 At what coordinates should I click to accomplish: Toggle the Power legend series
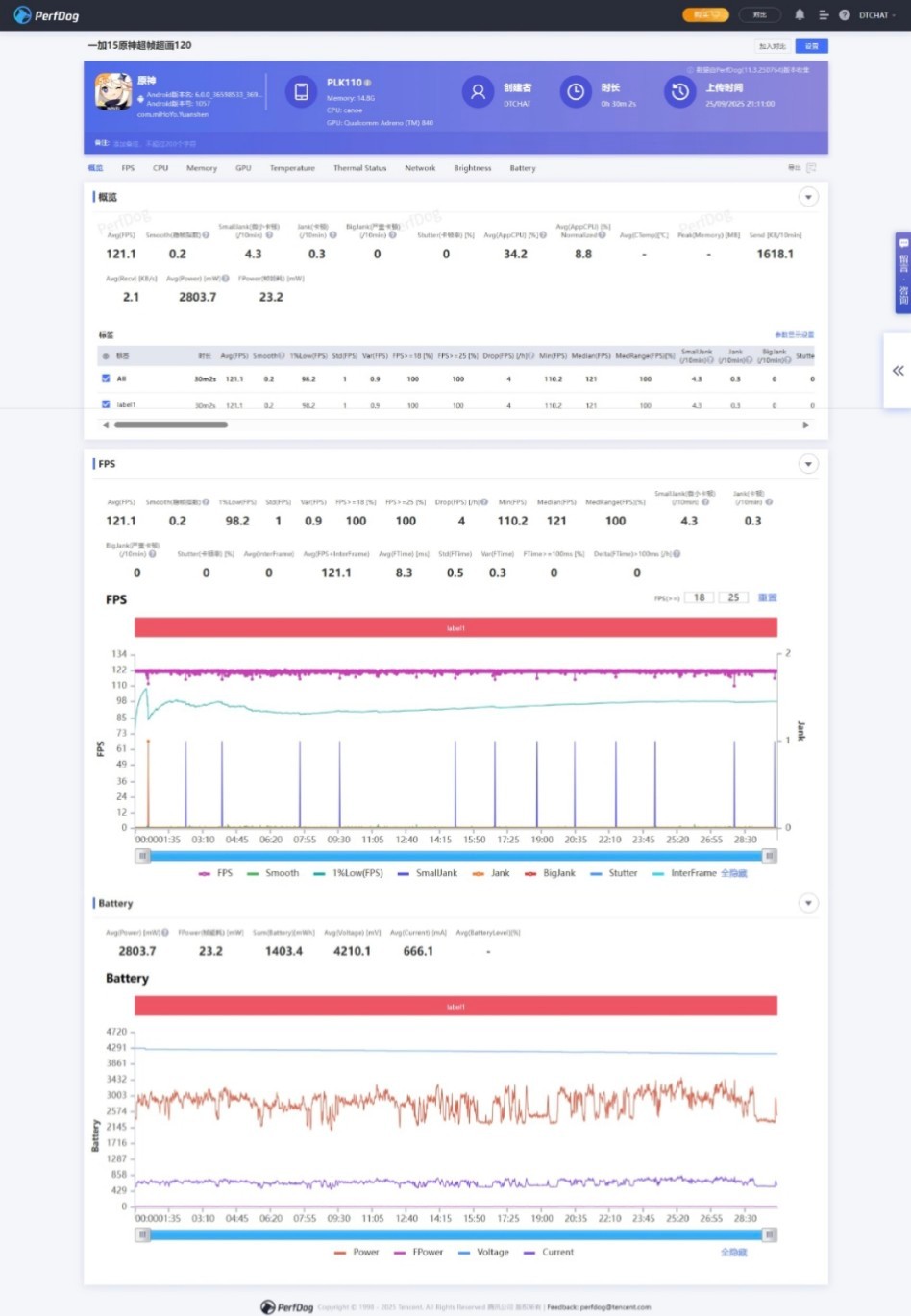pyautogui.click(x=357, y=1252)
